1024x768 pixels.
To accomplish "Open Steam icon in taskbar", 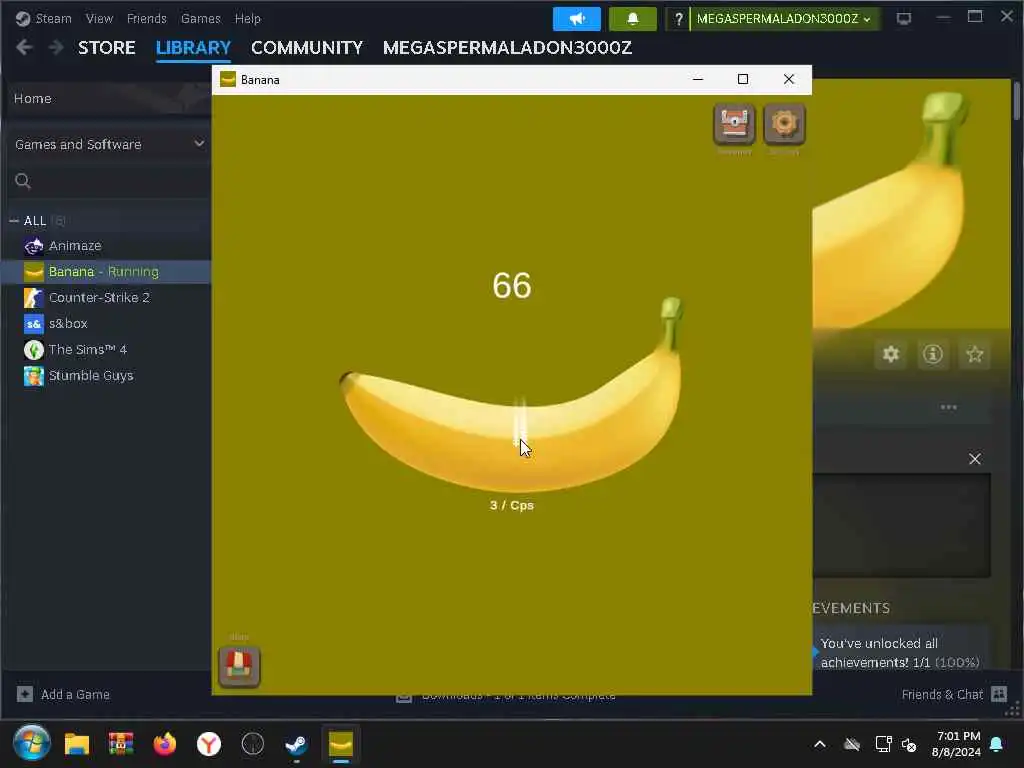I will [296, 744].
